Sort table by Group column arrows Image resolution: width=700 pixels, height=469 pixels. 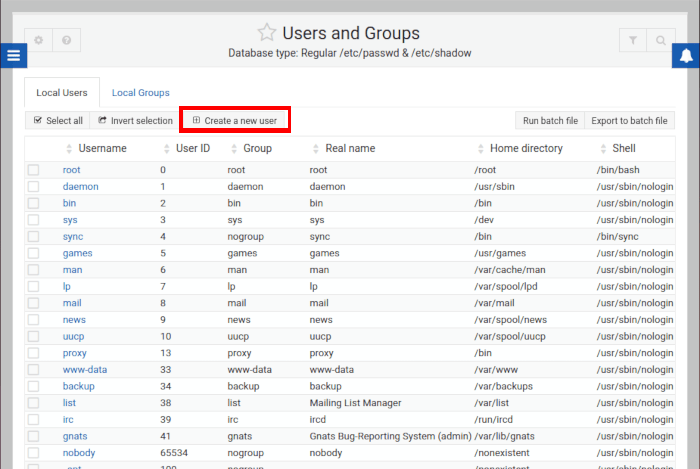(x=234, y=149)
